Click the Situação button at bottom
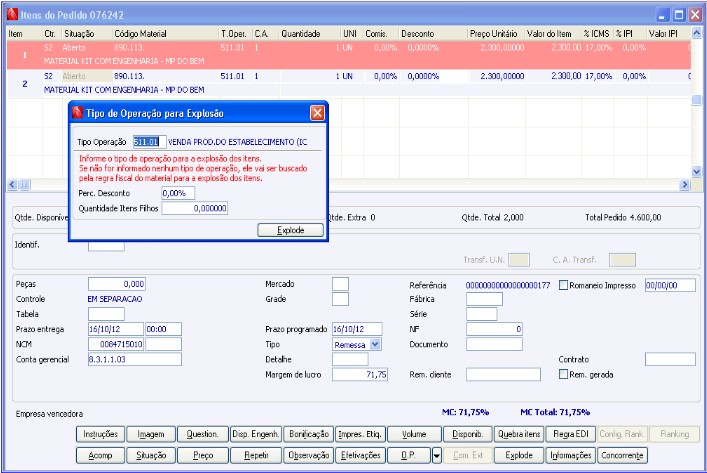The height and width of the screenshot is (473, 707). (151, 455)
